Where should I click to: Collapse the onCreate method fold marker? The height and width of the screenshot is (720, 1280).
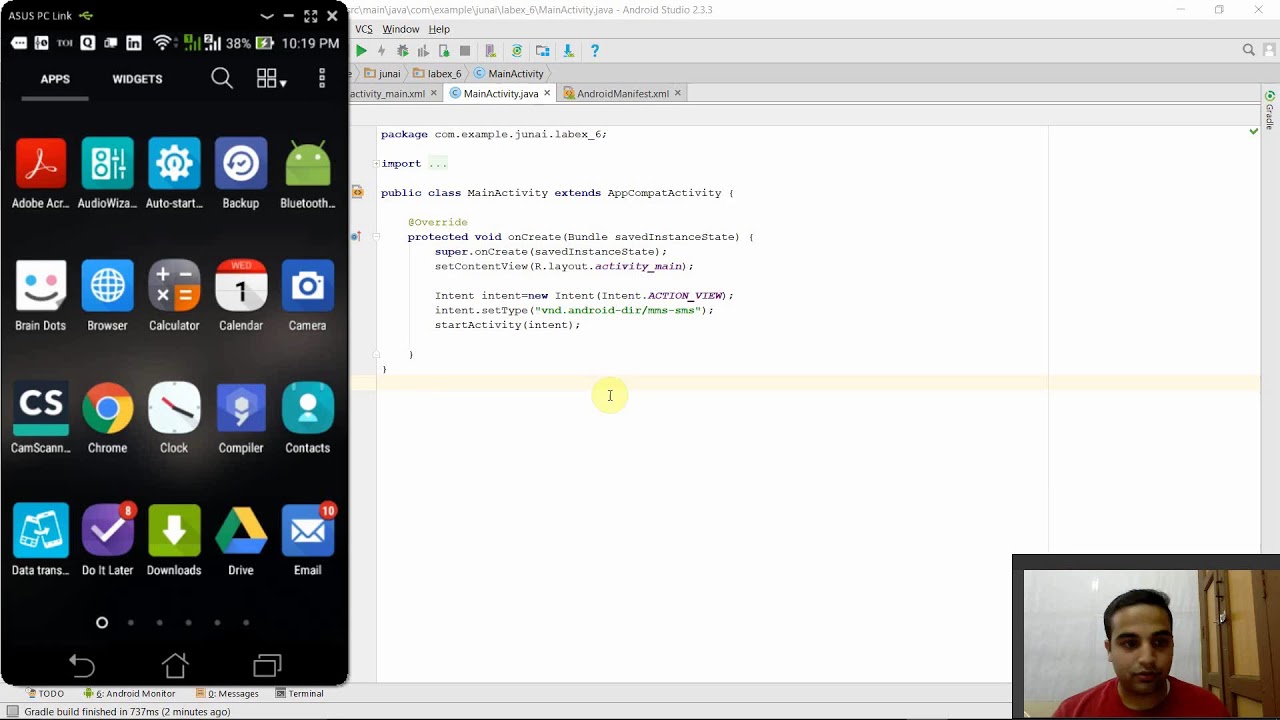pyautogui.click(x=376, y=237)
